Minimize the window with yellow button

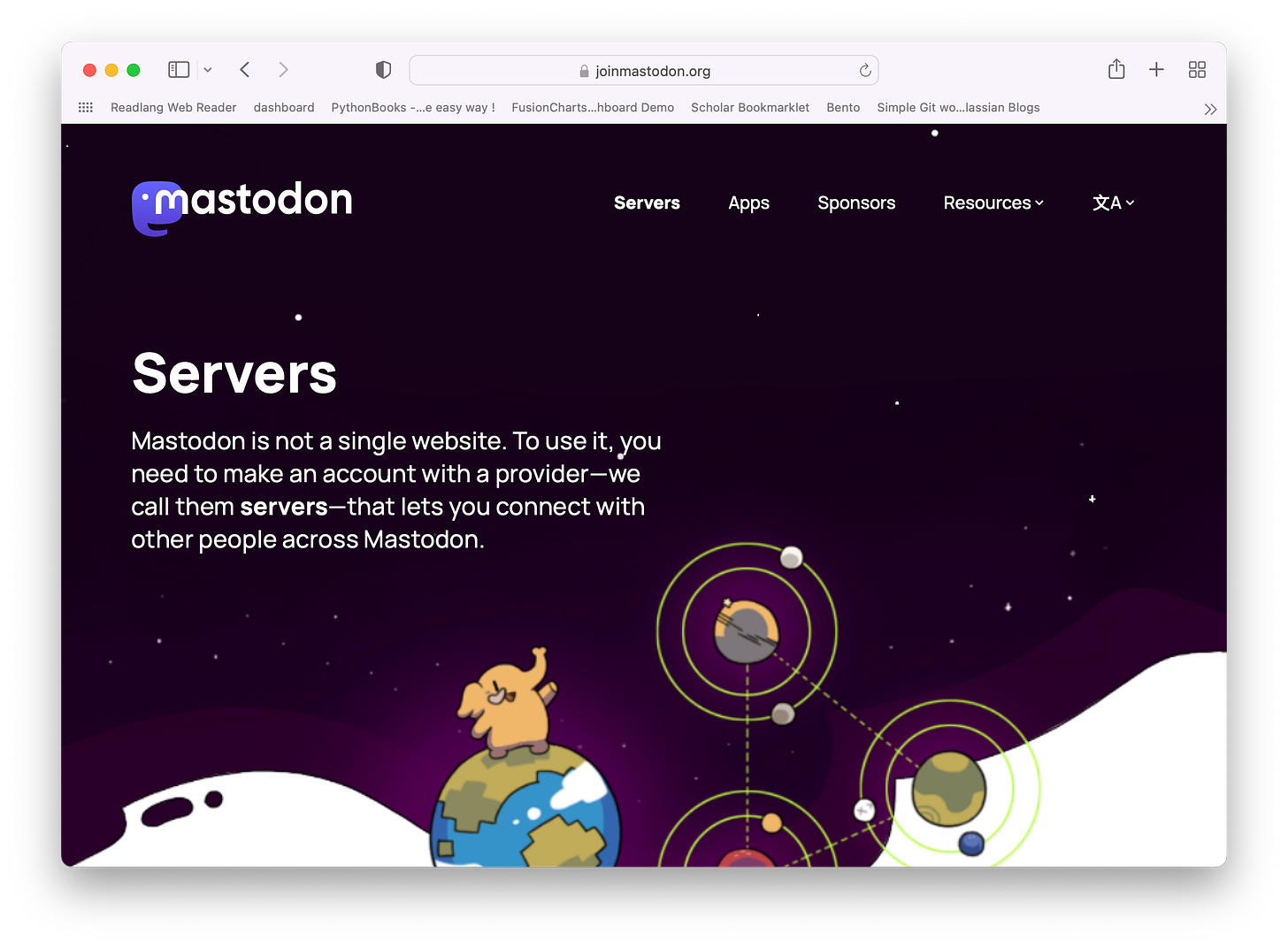(111, 70)
